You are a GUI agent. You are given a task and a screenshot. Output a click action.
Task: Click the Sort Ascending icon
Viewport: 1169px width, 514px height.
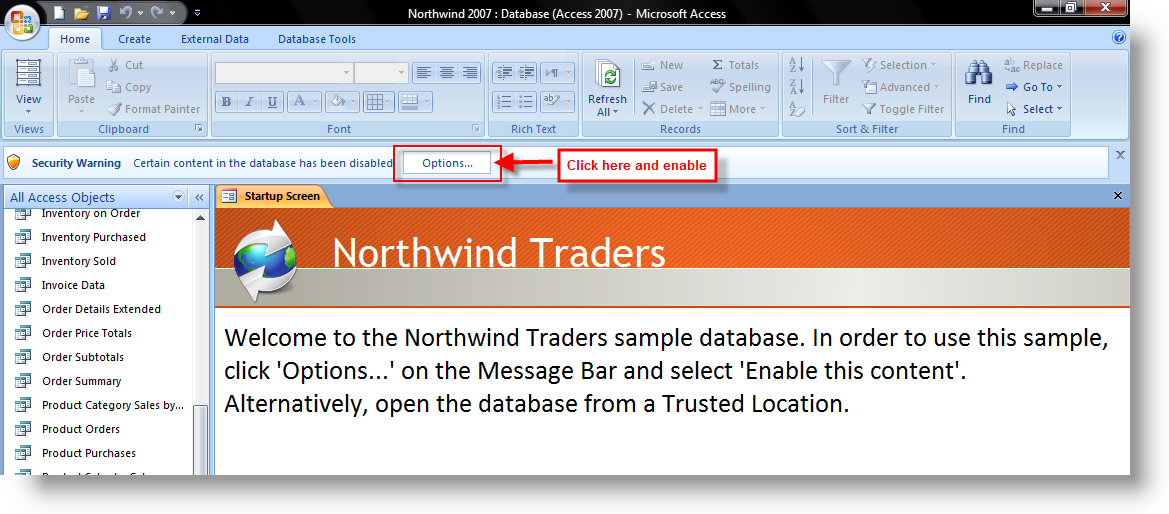(797, 65)
